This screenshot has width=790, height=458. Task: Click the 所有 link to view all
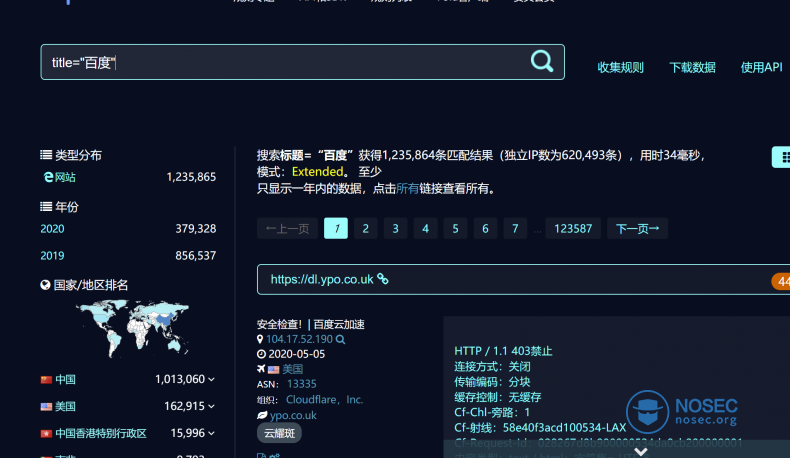click(408, 188)
